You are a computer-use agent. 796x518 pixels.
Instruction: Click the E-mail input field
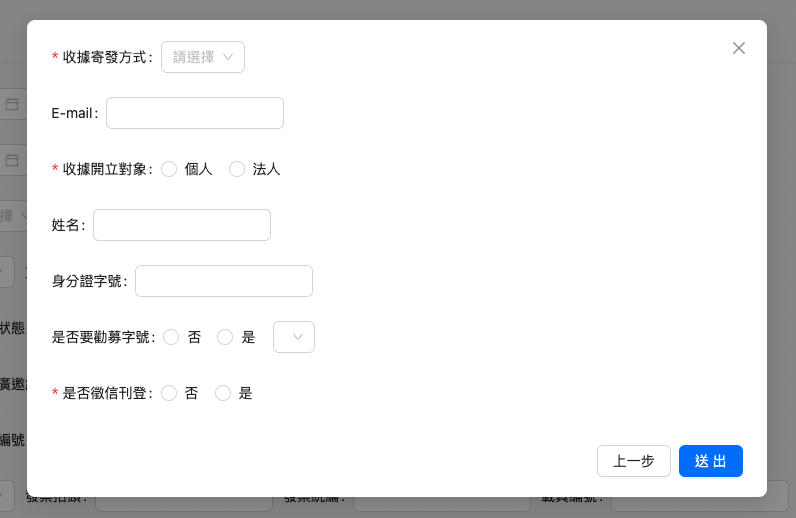(195, 113)
